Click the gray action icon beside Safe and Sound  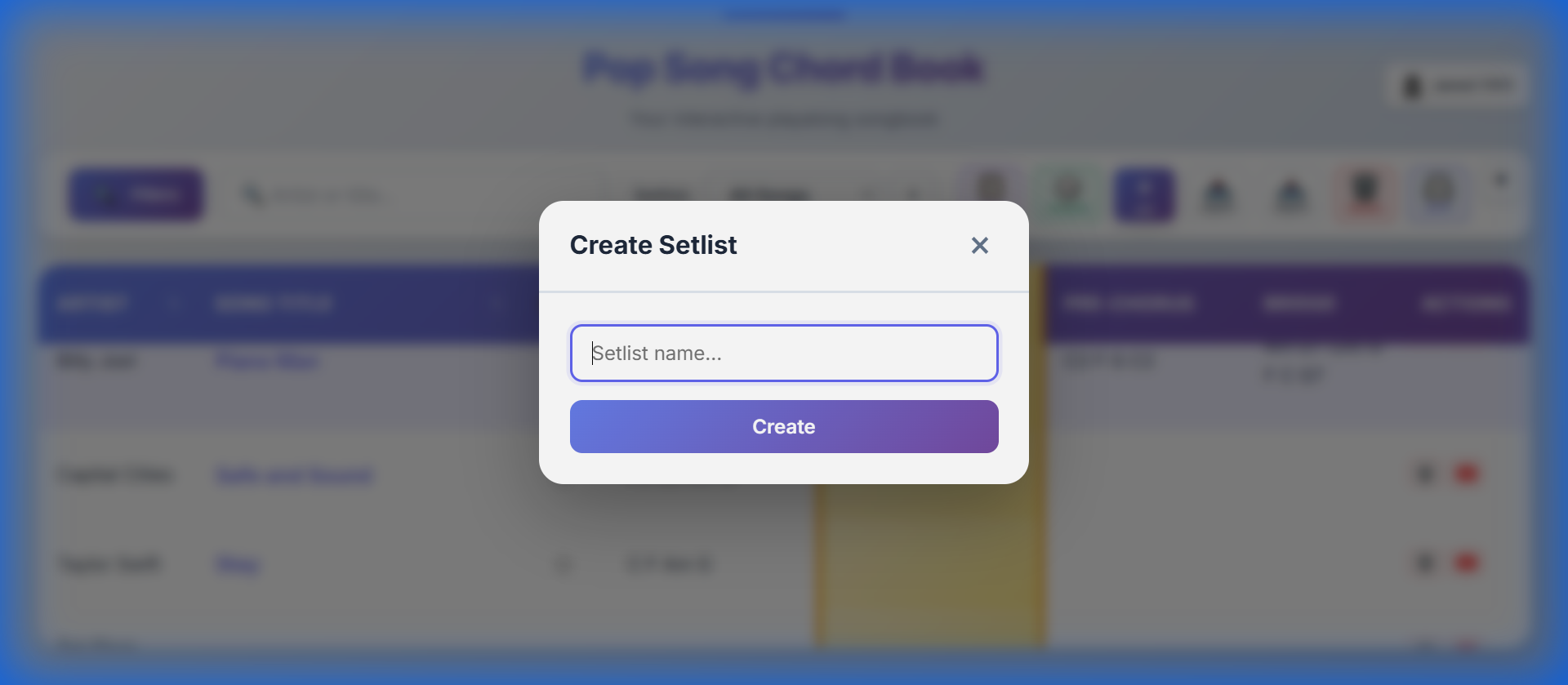(1426, 474)
